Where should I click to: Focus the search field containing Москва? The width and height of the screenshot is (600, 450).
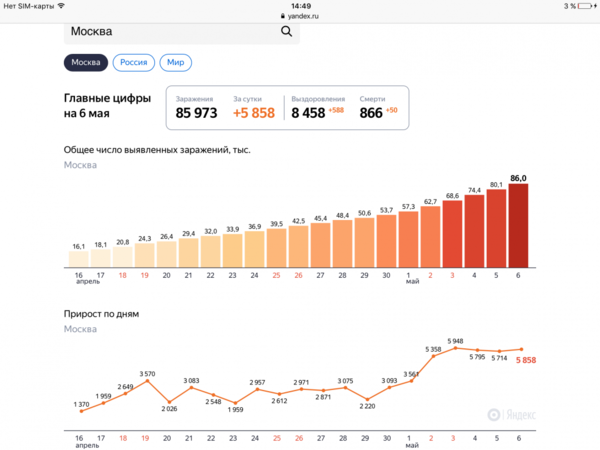(x=170, y=32)
